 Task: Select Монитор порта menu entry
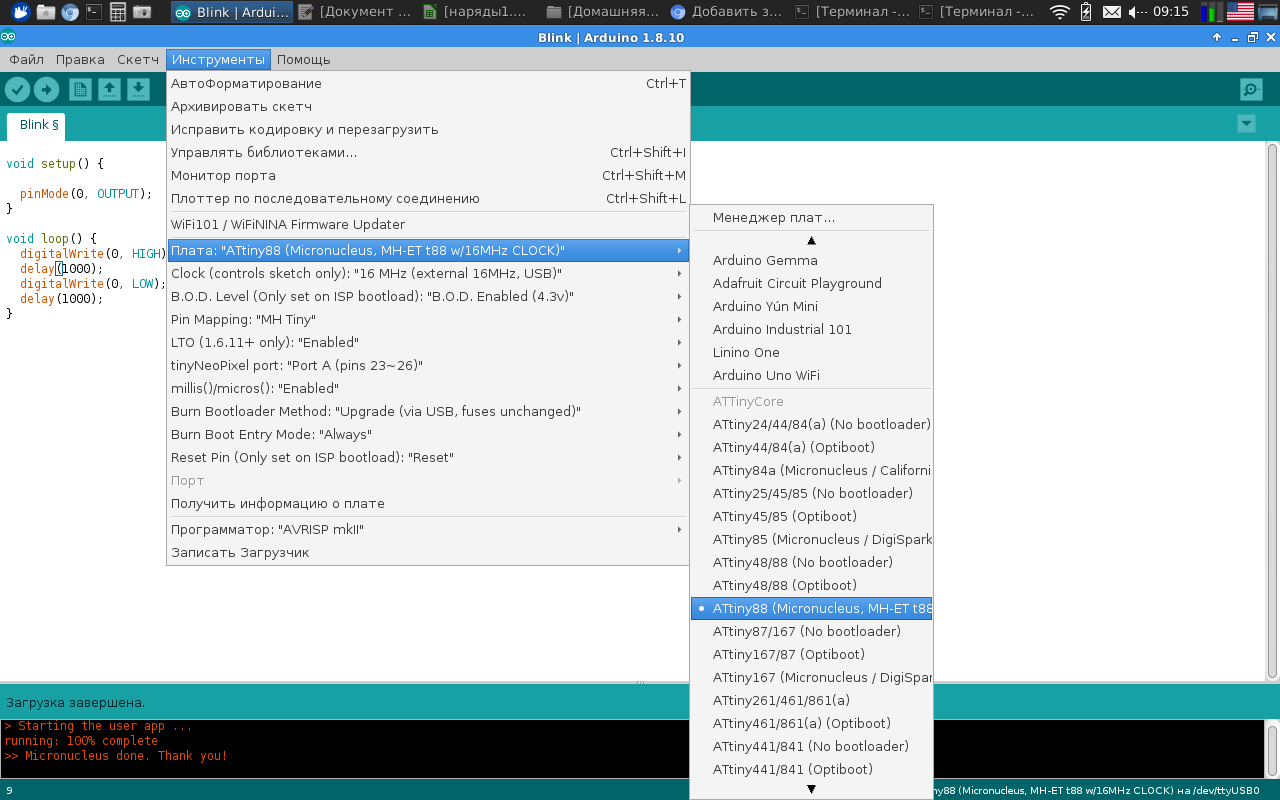point(223,175)
